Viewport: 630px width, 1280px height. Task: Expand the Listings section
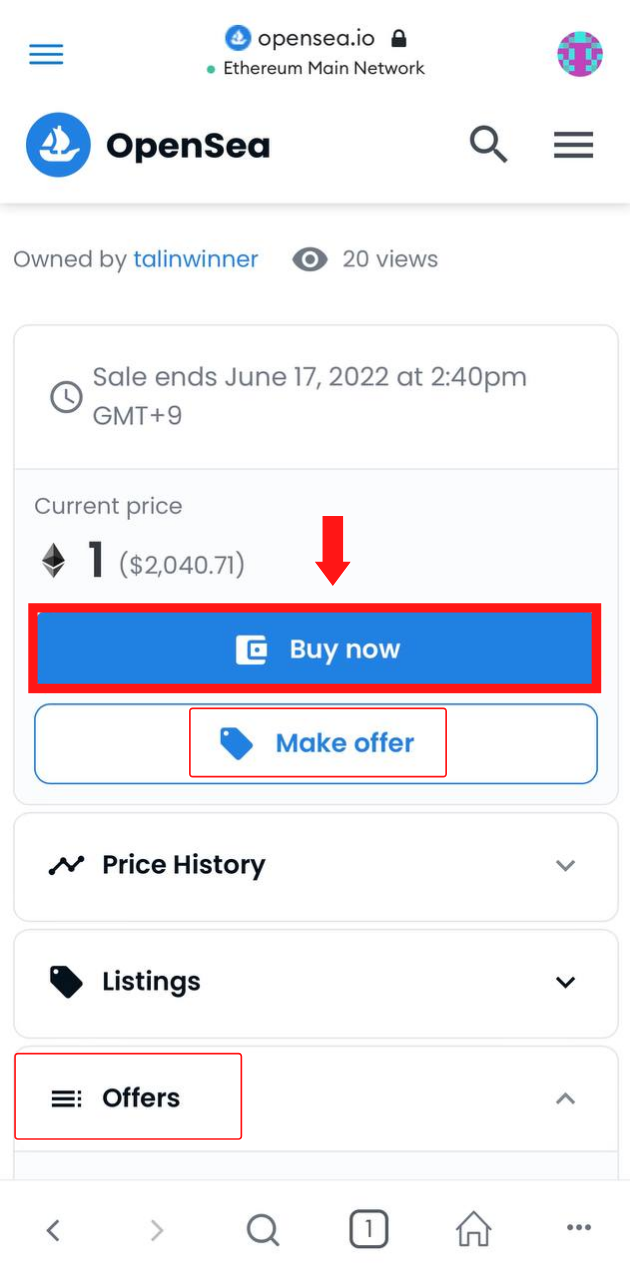[x=316, y=983]
